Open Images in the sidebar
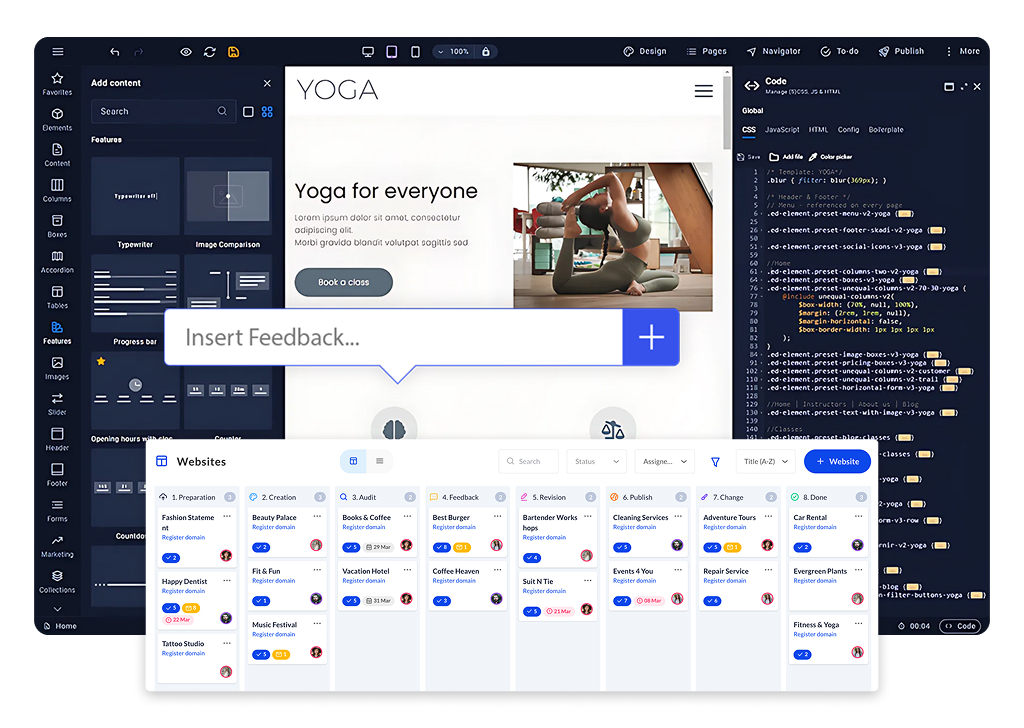Image resolution: width=1024 pixels, height=728 pixels. pyautogui.click(x=57, y=368)
